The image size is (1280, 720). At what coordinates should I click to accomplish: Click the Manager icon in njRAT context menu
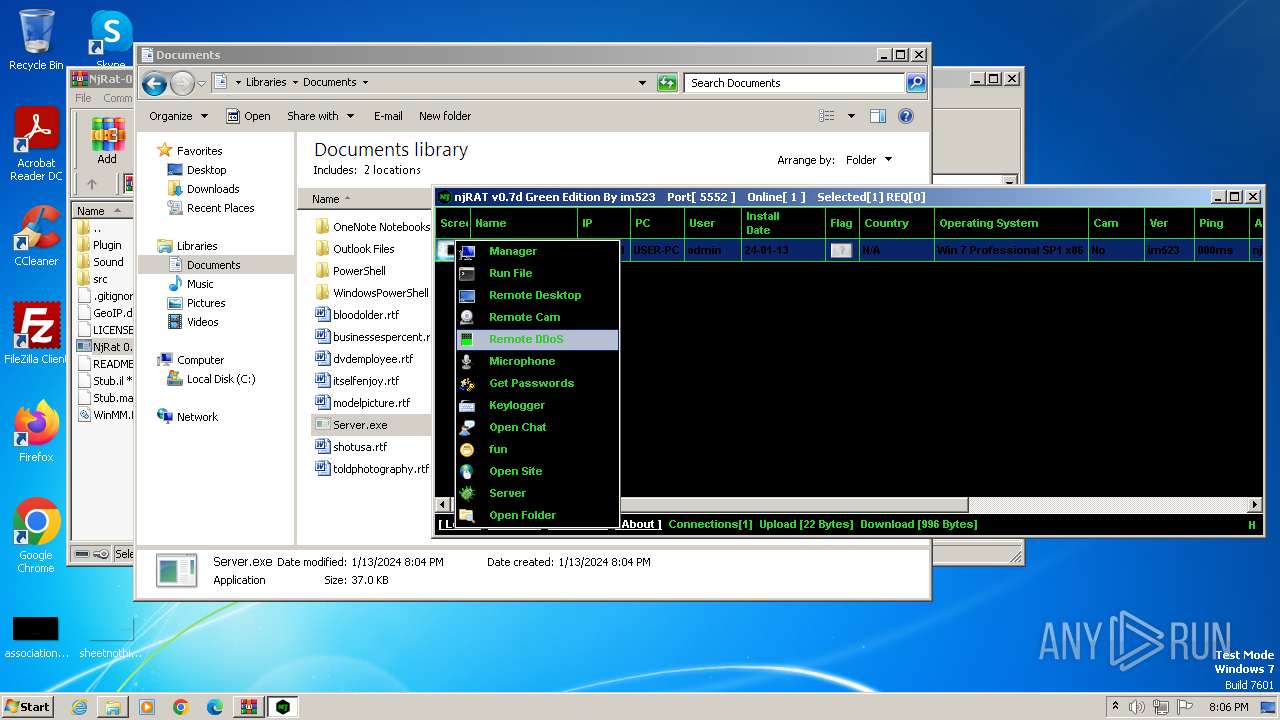467,251
